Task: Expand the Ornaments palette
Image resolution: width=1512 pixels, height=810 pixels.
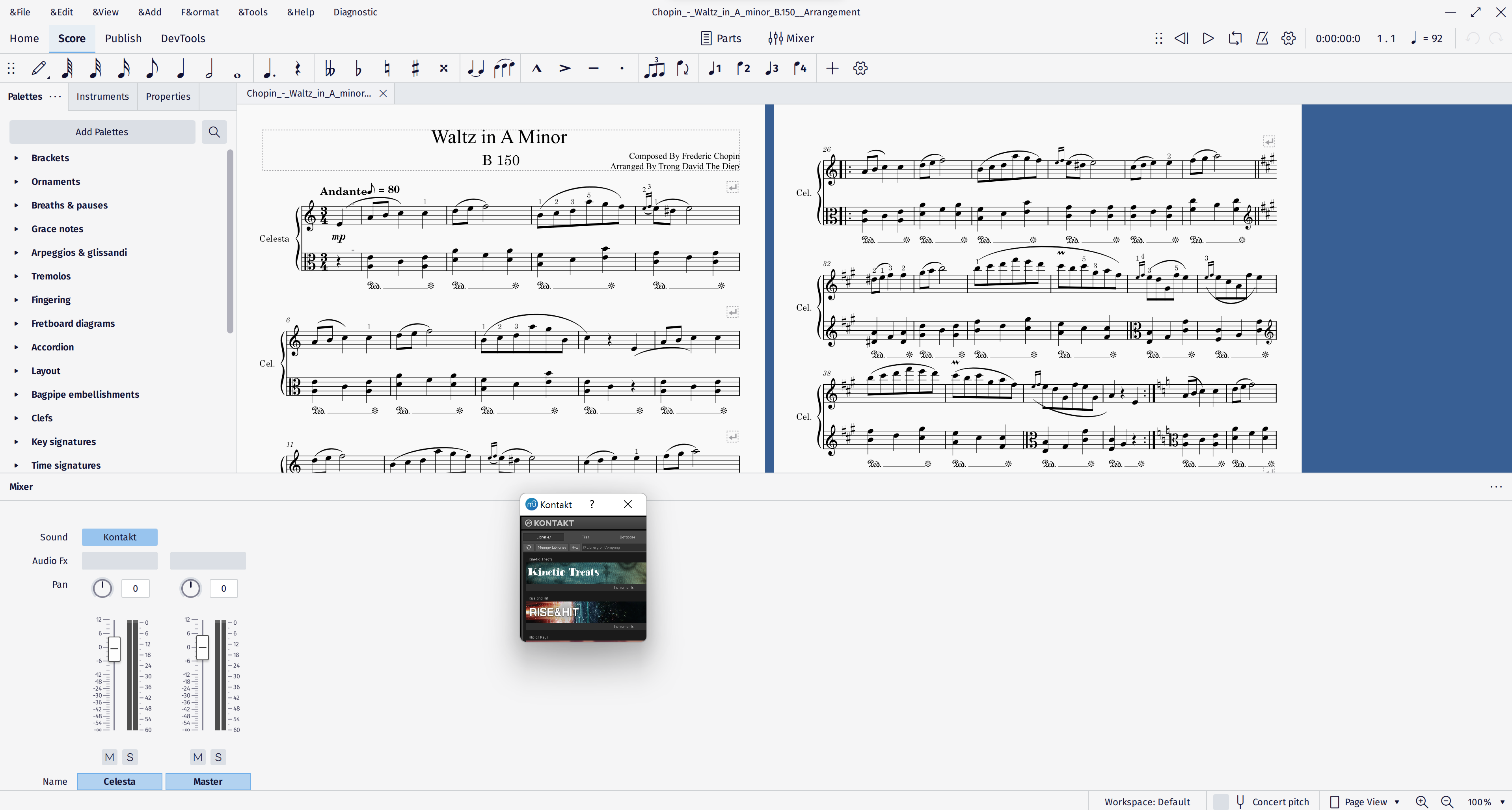Action: 56,182
